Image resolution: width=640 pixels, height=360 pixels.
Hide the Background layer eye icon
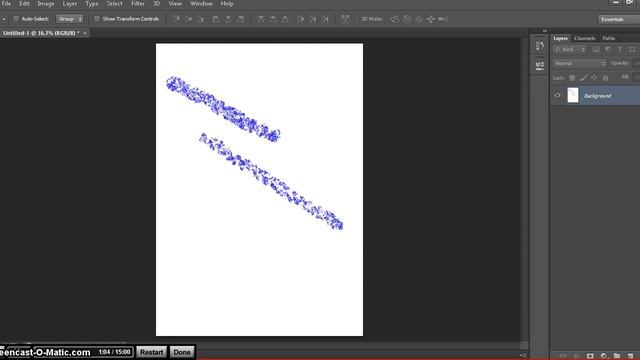click(x=557, y=96)
